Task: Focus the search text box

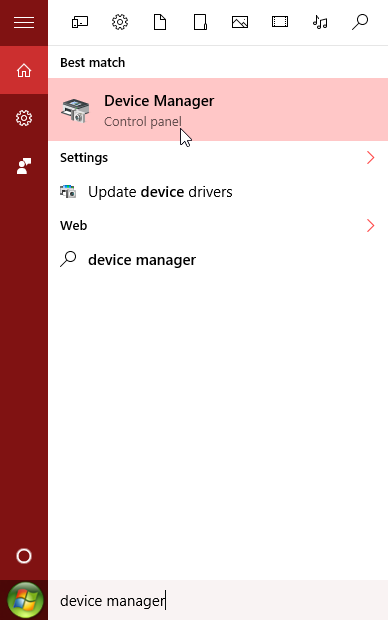Action: click(218, 600)
